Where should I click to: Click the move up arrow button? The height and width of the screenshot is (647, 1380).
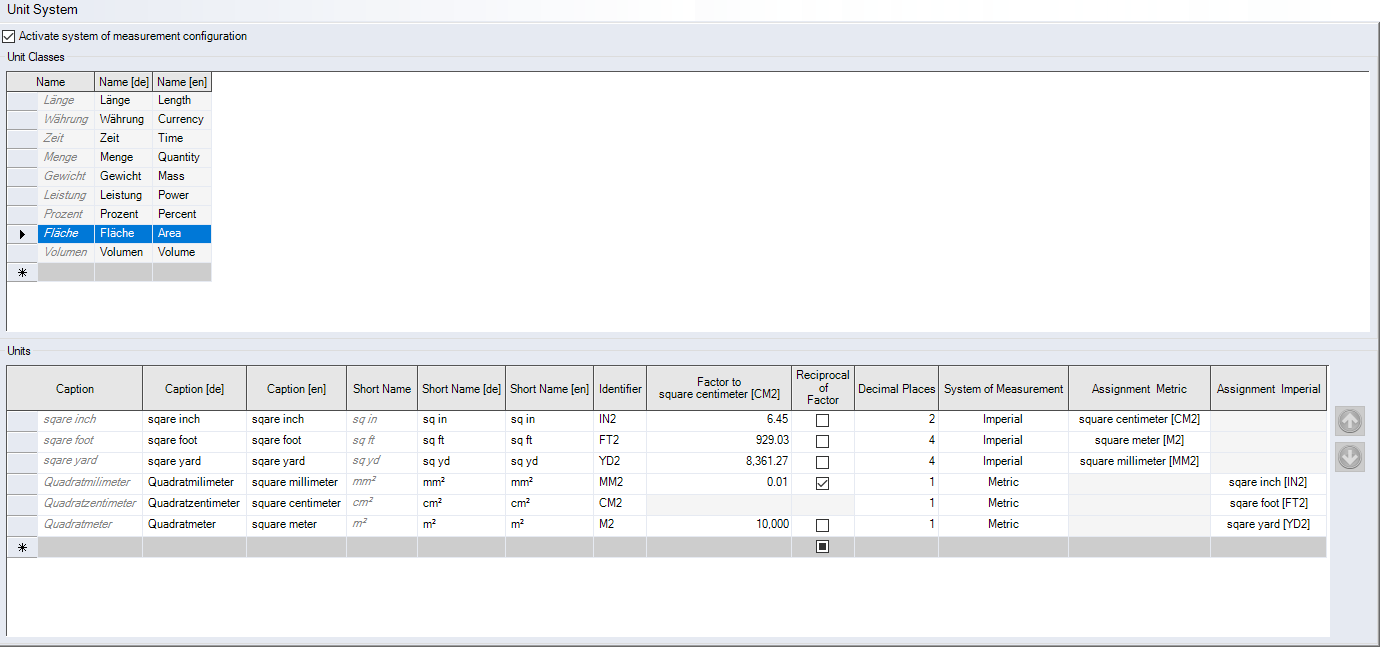pyautogui.click(x=1350, y=422)
